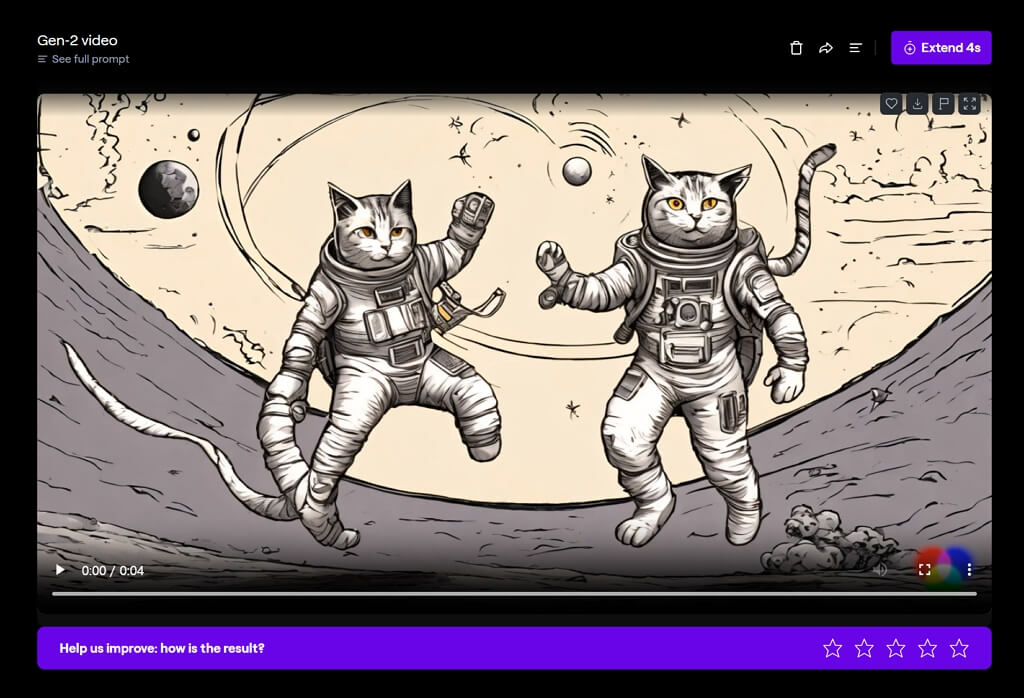Report the video with the flag icon
The width and height of the screenshot is (1024, 698).
point(943,104)
